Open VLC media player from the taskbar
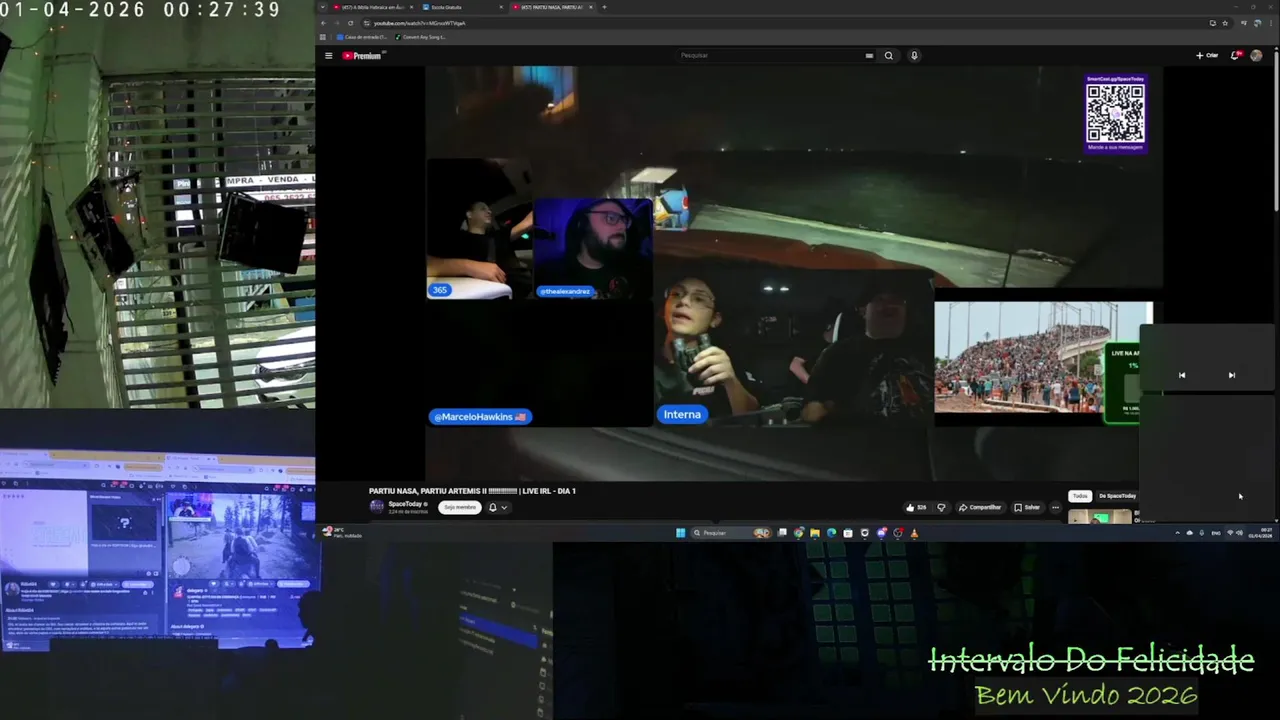1280x720 pixels. click(914, 533)
